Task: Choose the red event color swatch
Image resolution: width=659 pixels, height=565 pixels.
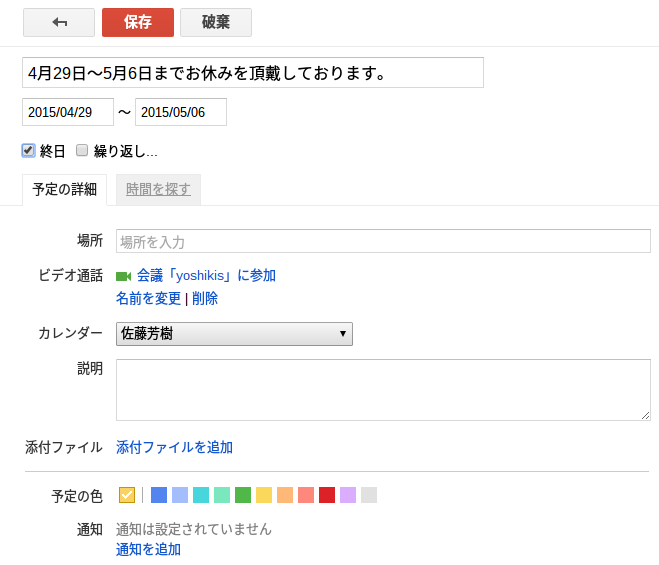Action: tap(327, 495)
